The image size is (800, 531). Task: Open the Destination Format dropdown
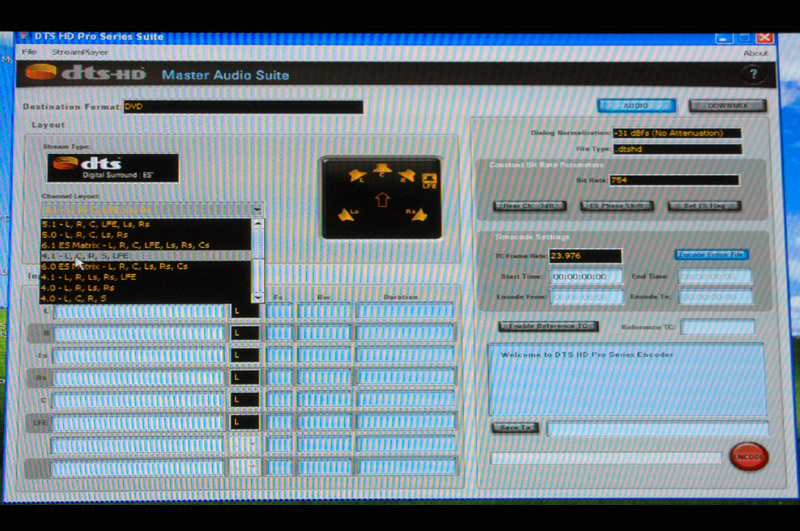(243, 107)
